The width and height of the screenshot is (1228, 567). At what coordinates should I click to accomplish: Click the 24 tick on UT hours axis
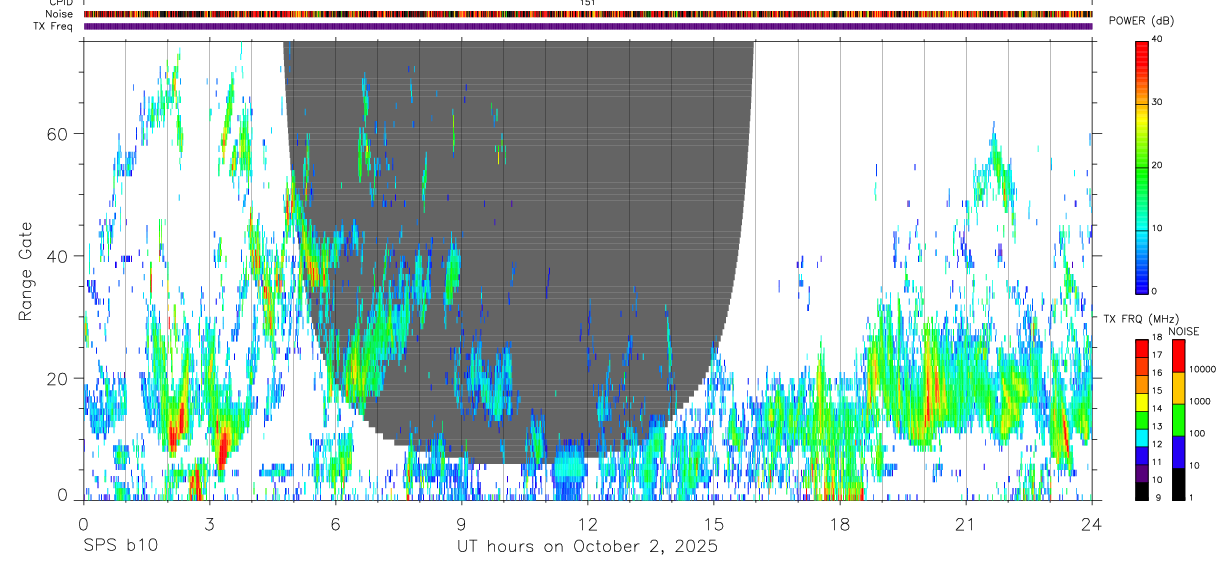coord(1092,524)
